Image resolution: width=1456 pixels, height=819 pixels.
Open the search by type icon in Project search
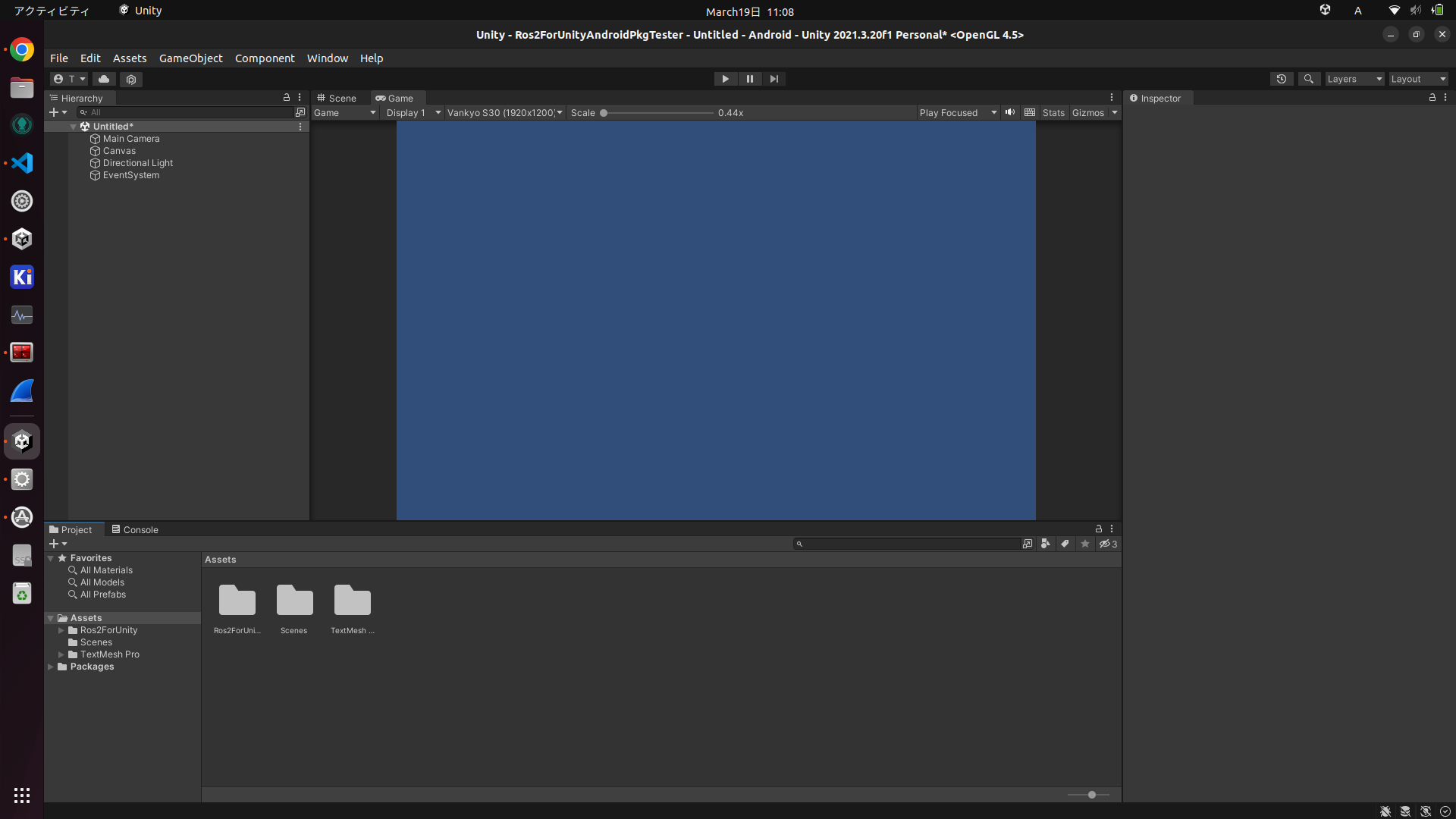click(1046, 544)
